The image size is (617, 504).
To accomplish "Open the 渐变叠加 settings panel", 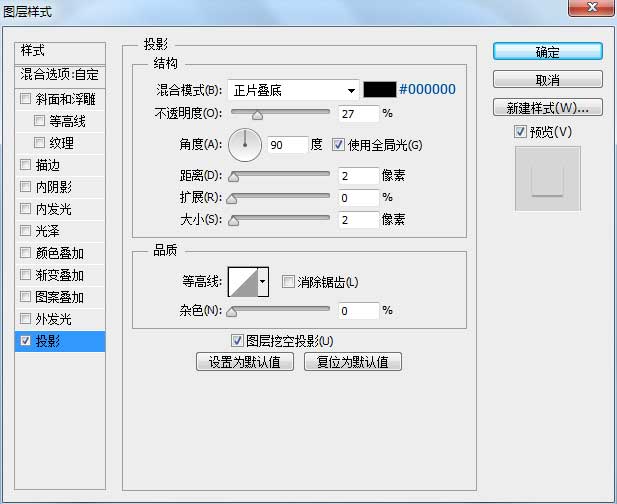I will pyautogui.click(x=59, y=275).
